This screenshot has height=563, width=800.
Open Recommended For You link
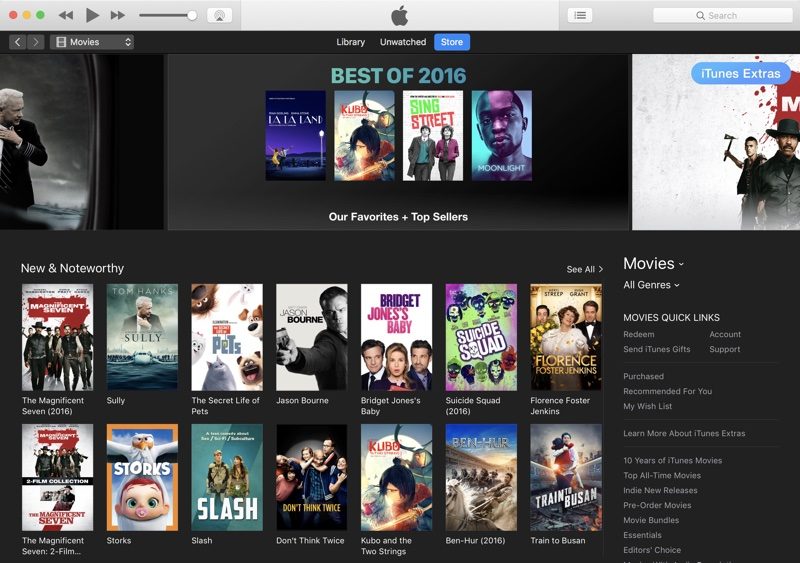click(x=667, y=391)
